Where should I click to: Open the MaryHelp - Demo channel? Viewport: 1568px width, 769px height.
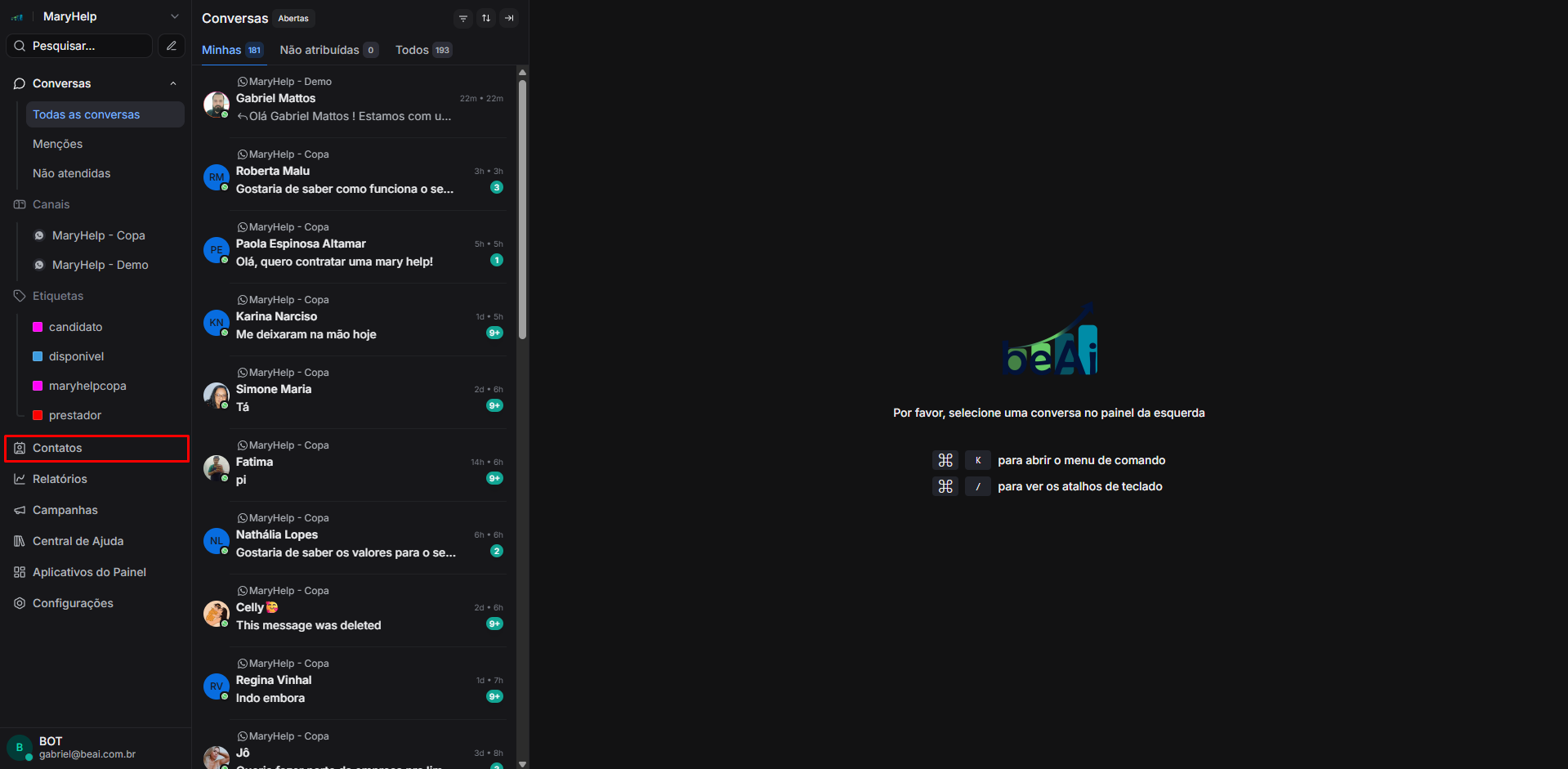pyautogui.click(x=100, y=265)
